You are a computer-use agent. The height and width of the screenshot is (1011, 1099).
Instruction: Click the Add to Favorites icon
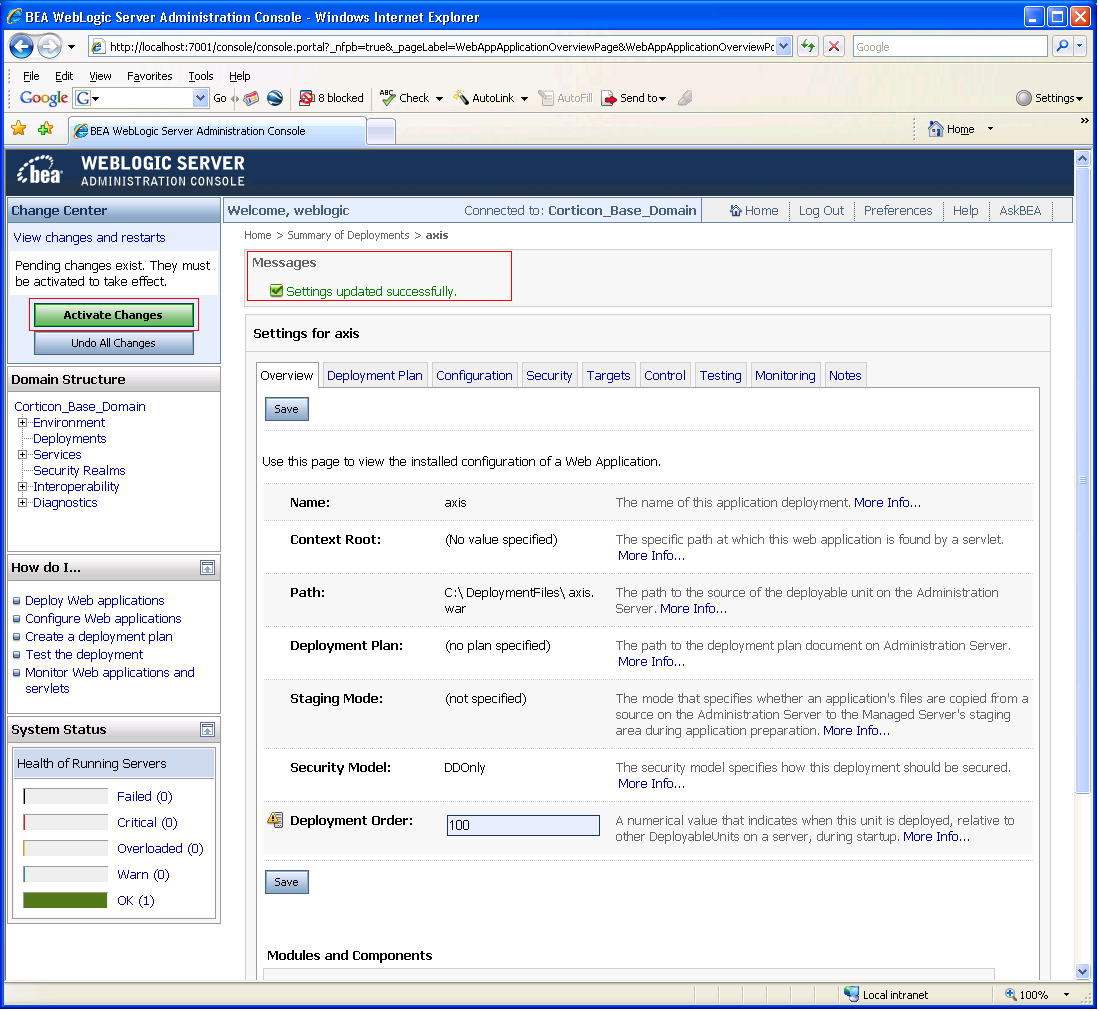coord(46,128)
